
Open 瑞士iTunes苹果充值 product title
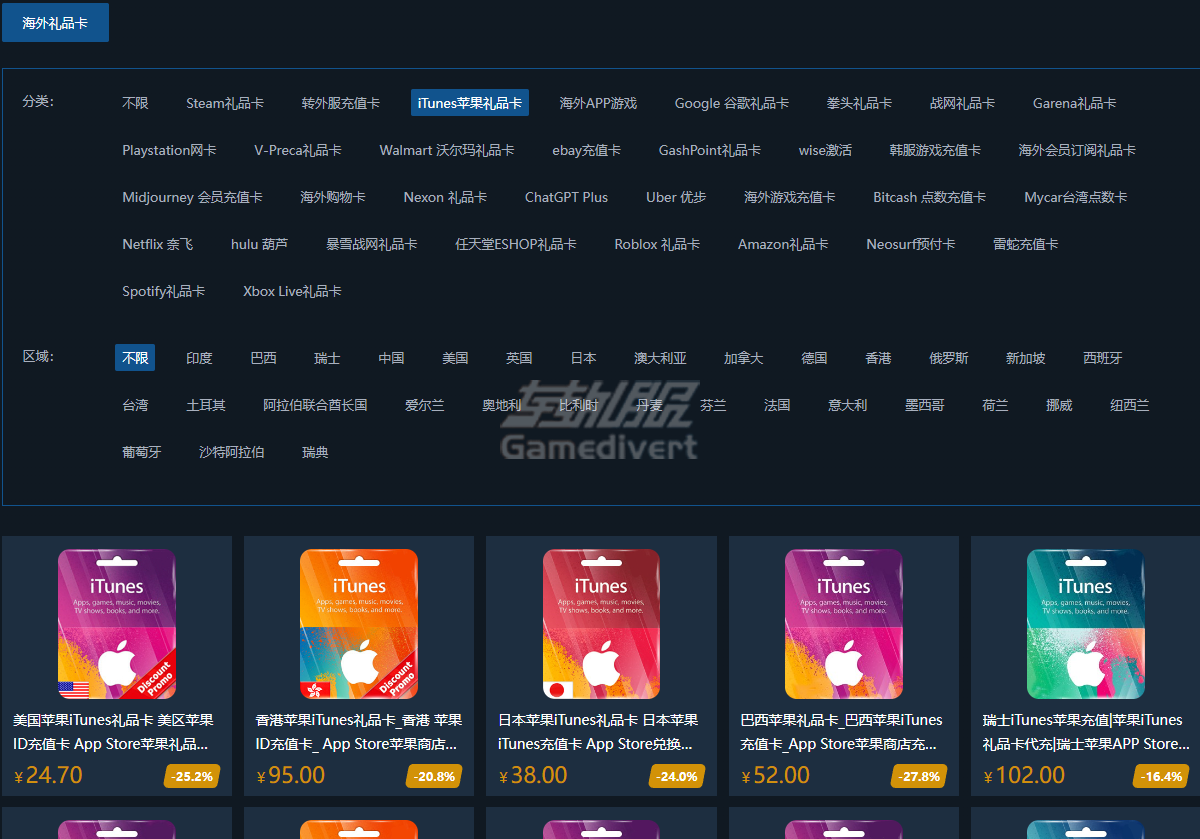(x=1086, y=732)
